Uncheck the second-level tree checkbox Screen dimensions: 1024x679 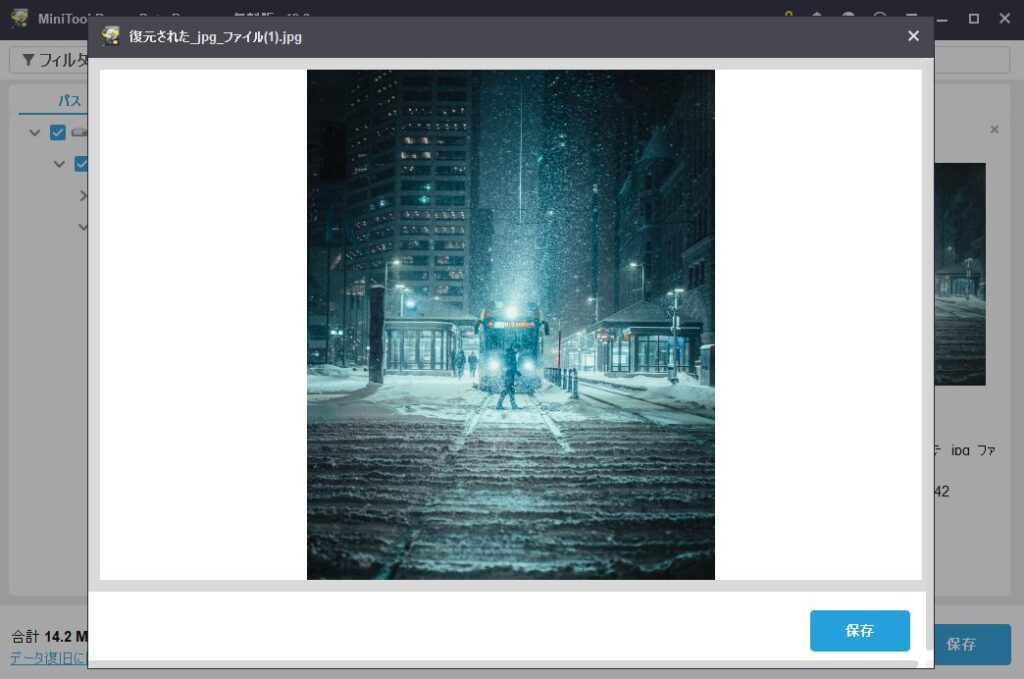[x=81, y=164]
